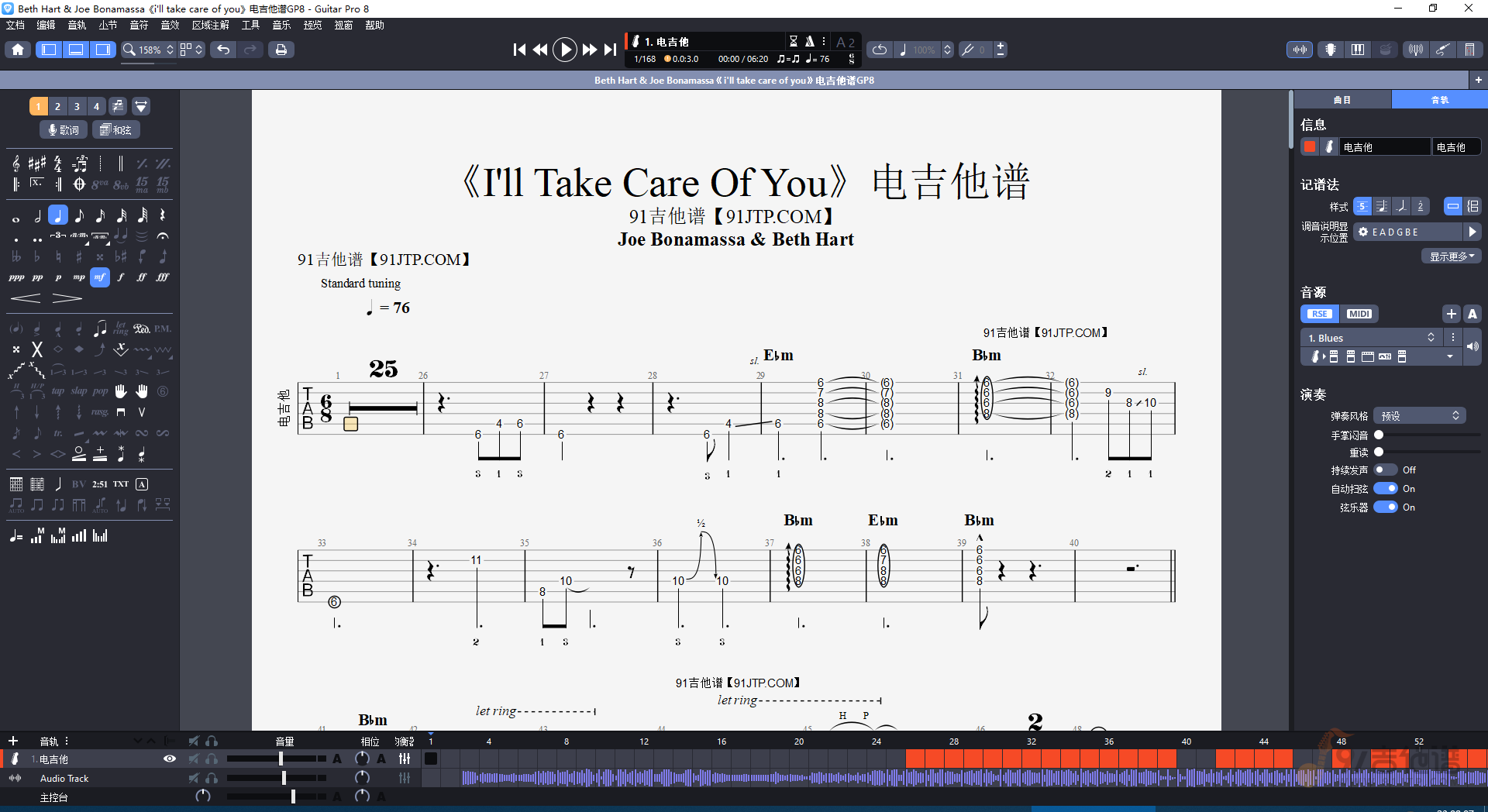Toggle the count-in hourglass icon
The height and width of the screenshot is (812, 1488).
pos(794,41)
